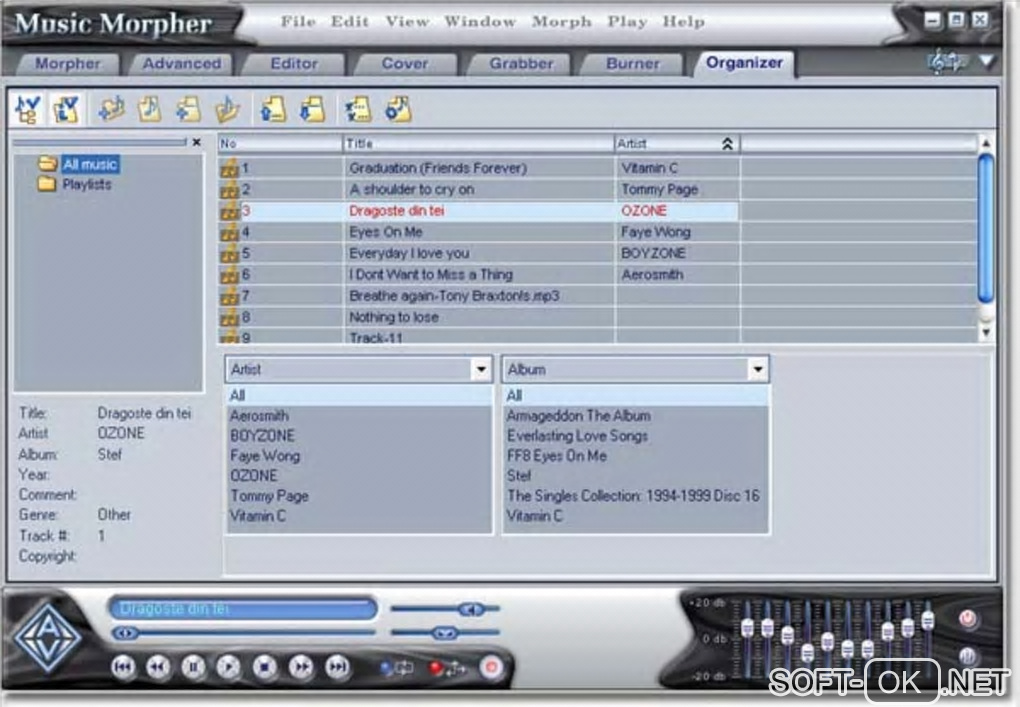Click the first toolbar icon with music note and checkmark

(28, 109)
